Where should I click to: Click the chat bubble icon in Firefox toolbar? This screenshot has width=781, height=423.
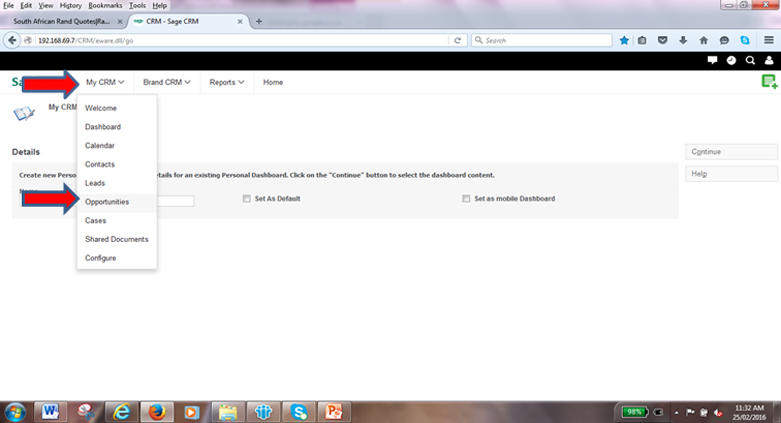tap(724, 40)
